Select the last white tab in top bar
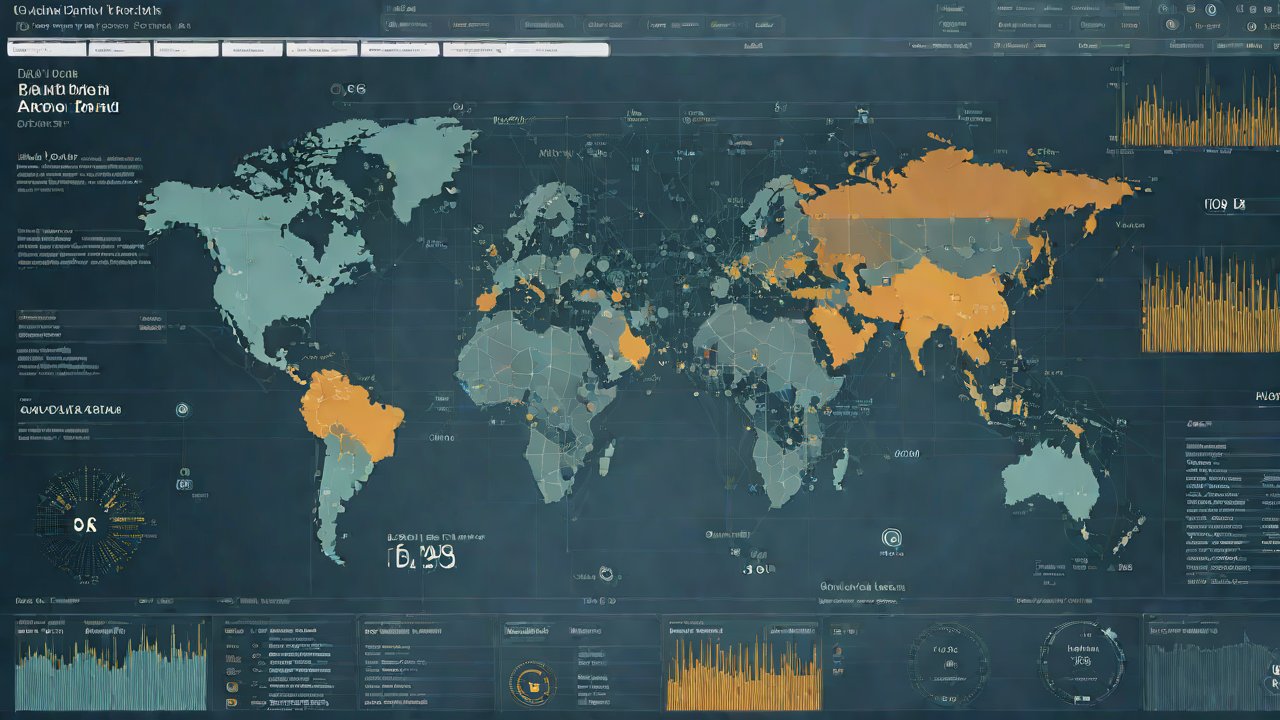Image resolution: width=1280 pixels, height=720 pixels. pos(525,48)
